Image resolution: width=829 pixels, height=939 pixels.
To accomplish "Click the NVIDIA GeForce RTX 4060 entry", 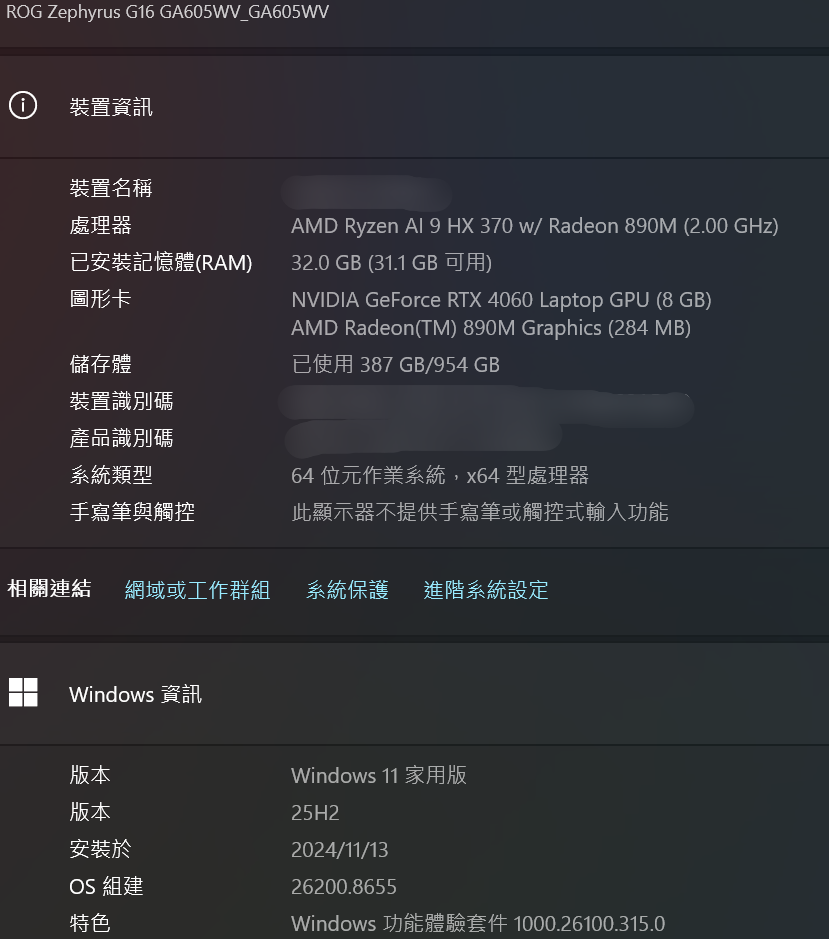I will coord(501,299).
